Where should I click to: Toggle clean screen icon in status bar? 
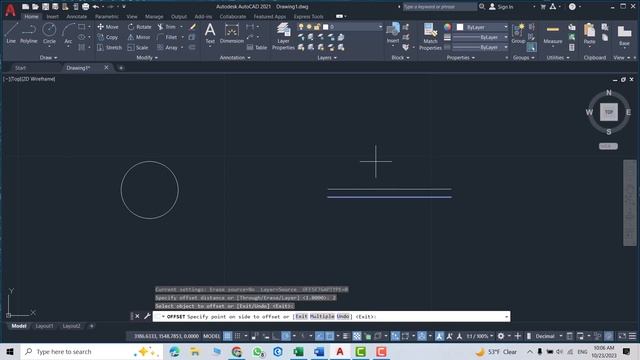622,336
